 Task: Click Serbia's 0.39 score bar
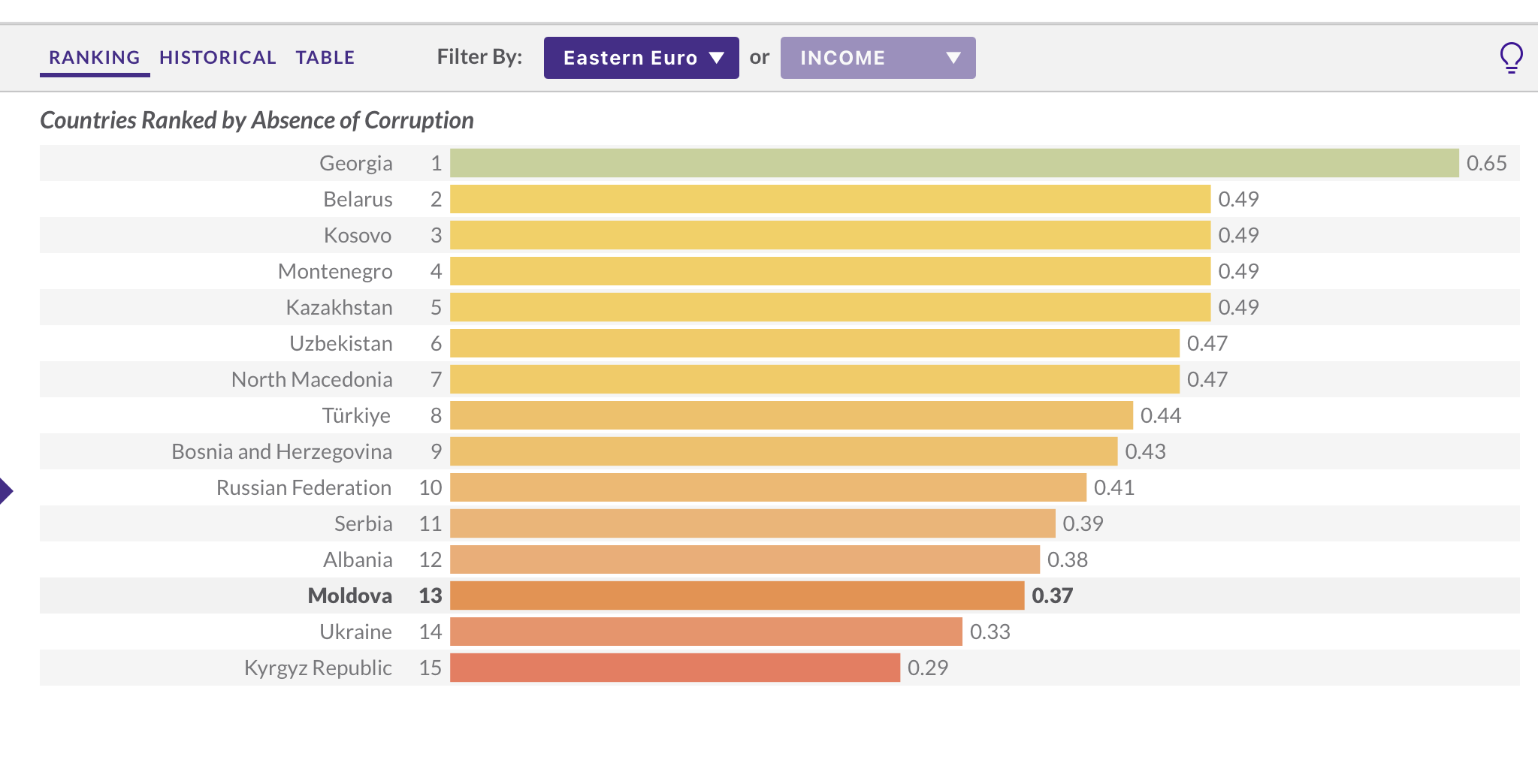pyautogui.click(x=752, y=523)
